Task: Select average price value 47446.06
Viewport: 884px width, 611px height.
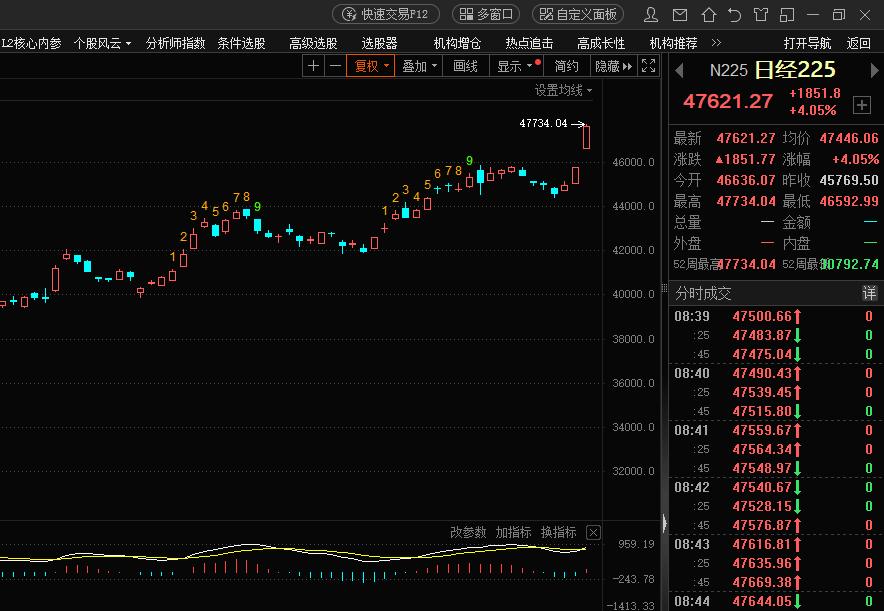Action: [848, 138]
